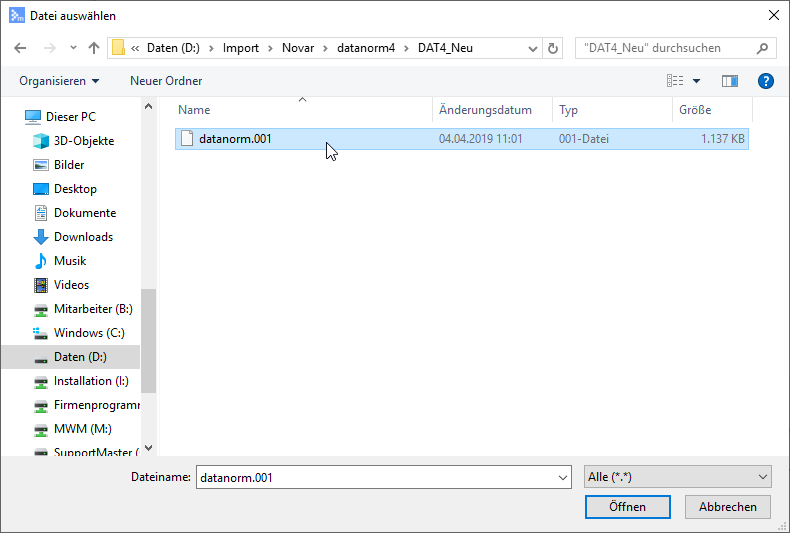The image size is (790, 533).
Task: Expand the recent locations dropdown arrow
Action: click(73, 48)
